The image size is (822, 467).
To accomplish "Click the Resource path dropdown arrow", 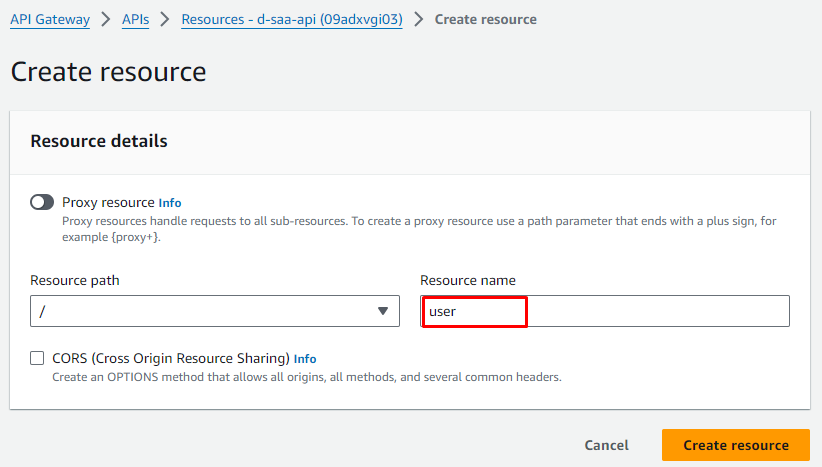I will (382, 311).
